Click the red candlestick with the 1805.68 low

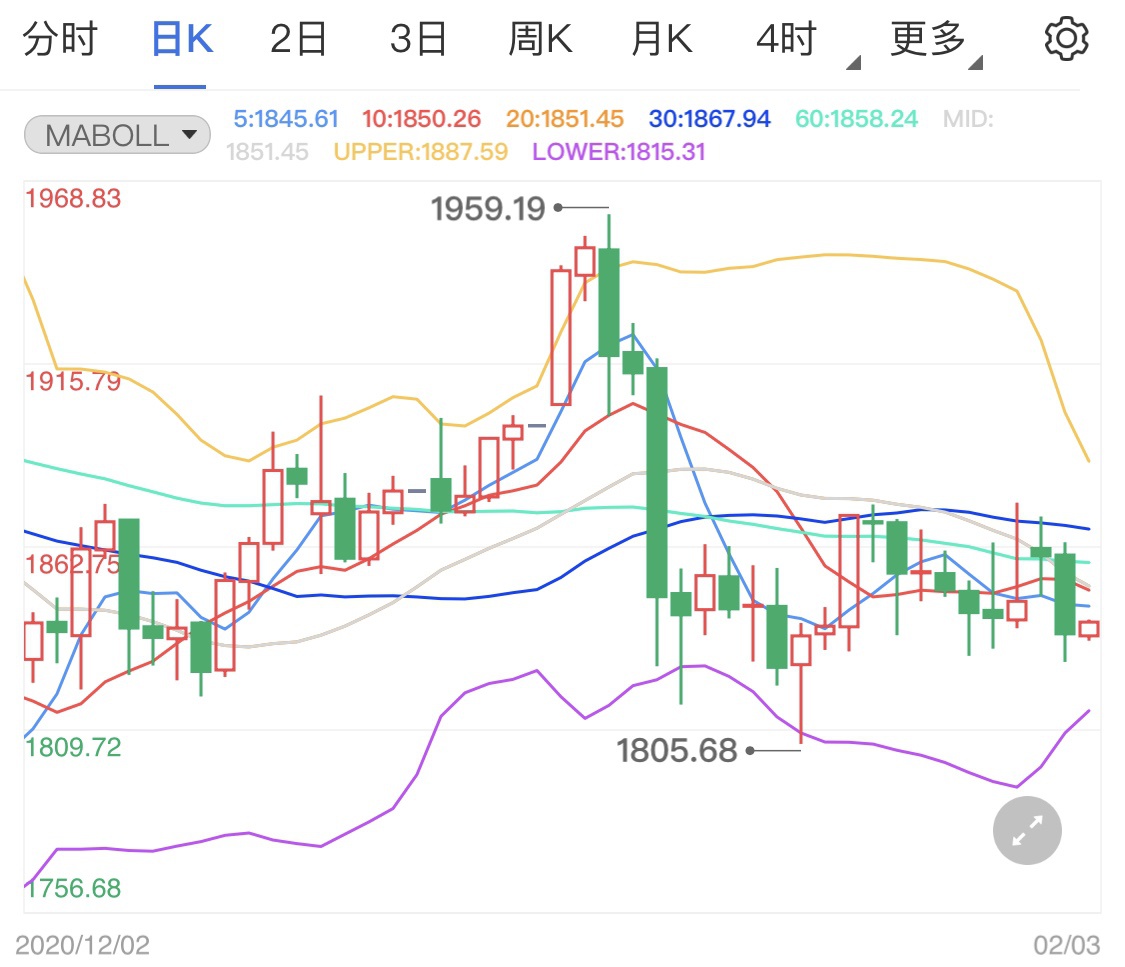point(801,650)
